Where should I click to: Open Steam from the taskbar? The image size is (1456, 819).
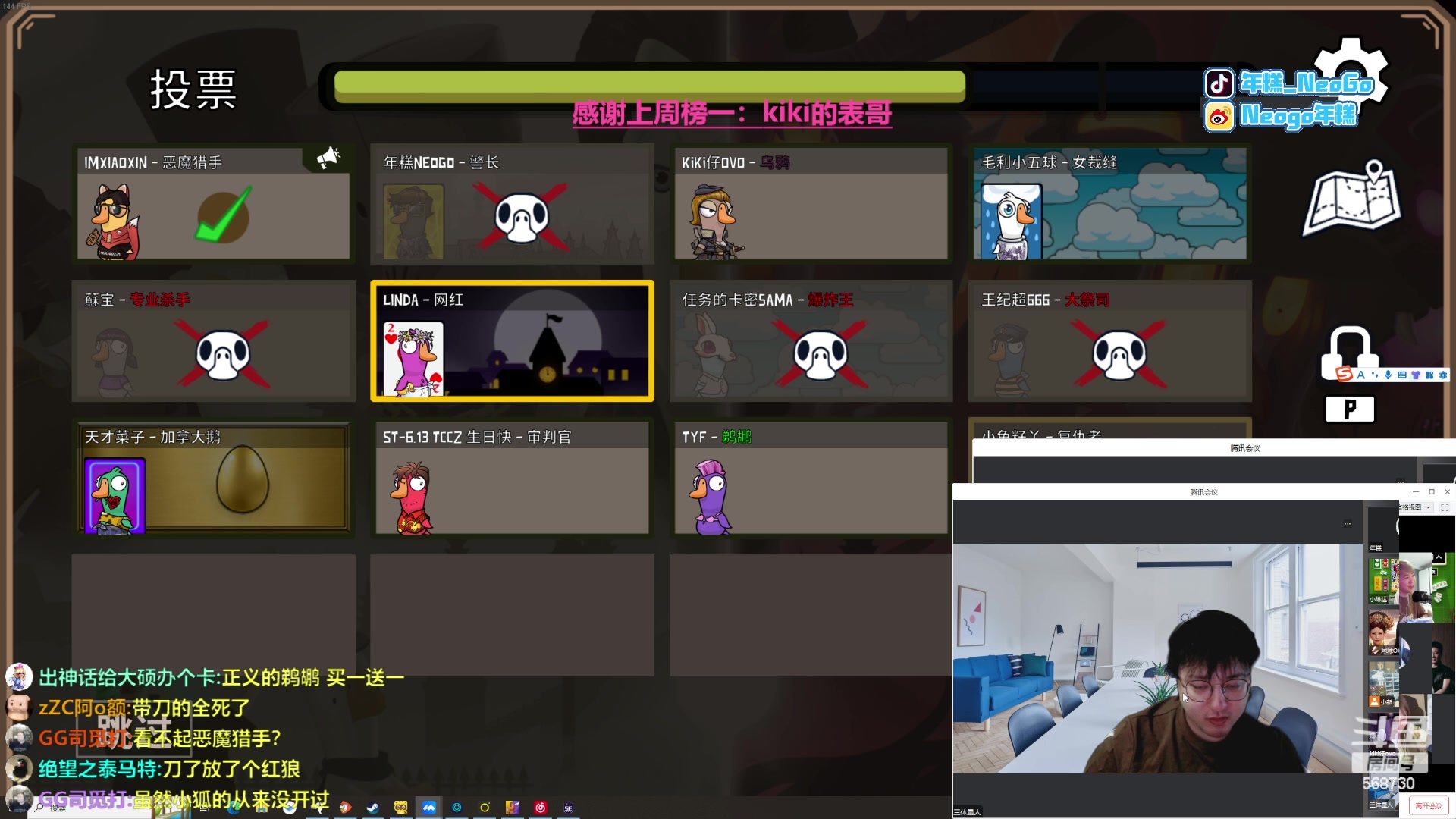point(372,808)
